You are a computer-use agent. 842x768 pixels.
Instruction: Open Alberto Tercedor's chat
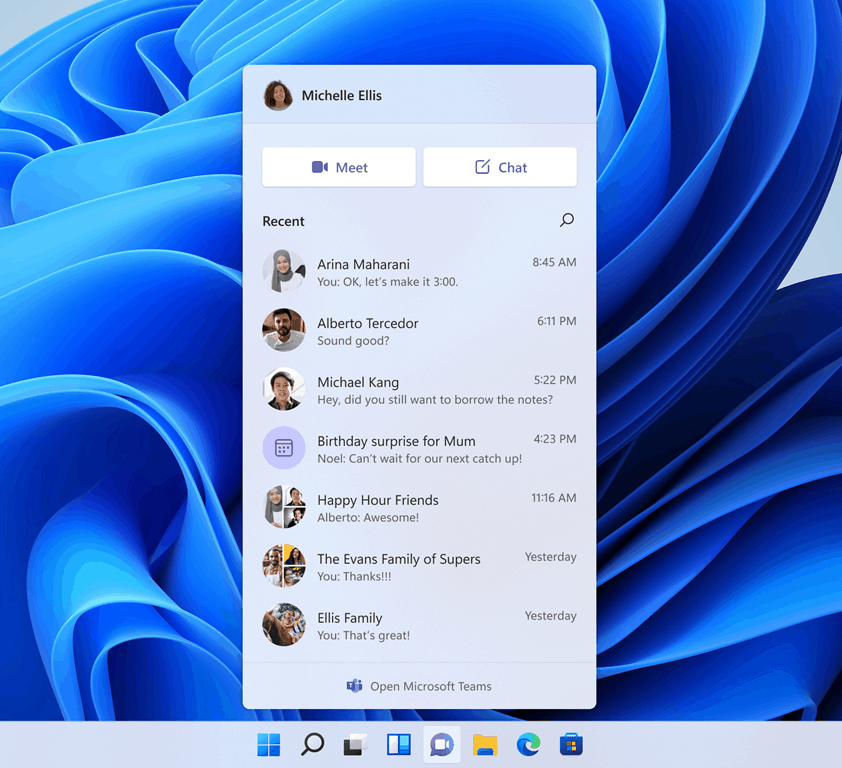coord(419,331)
